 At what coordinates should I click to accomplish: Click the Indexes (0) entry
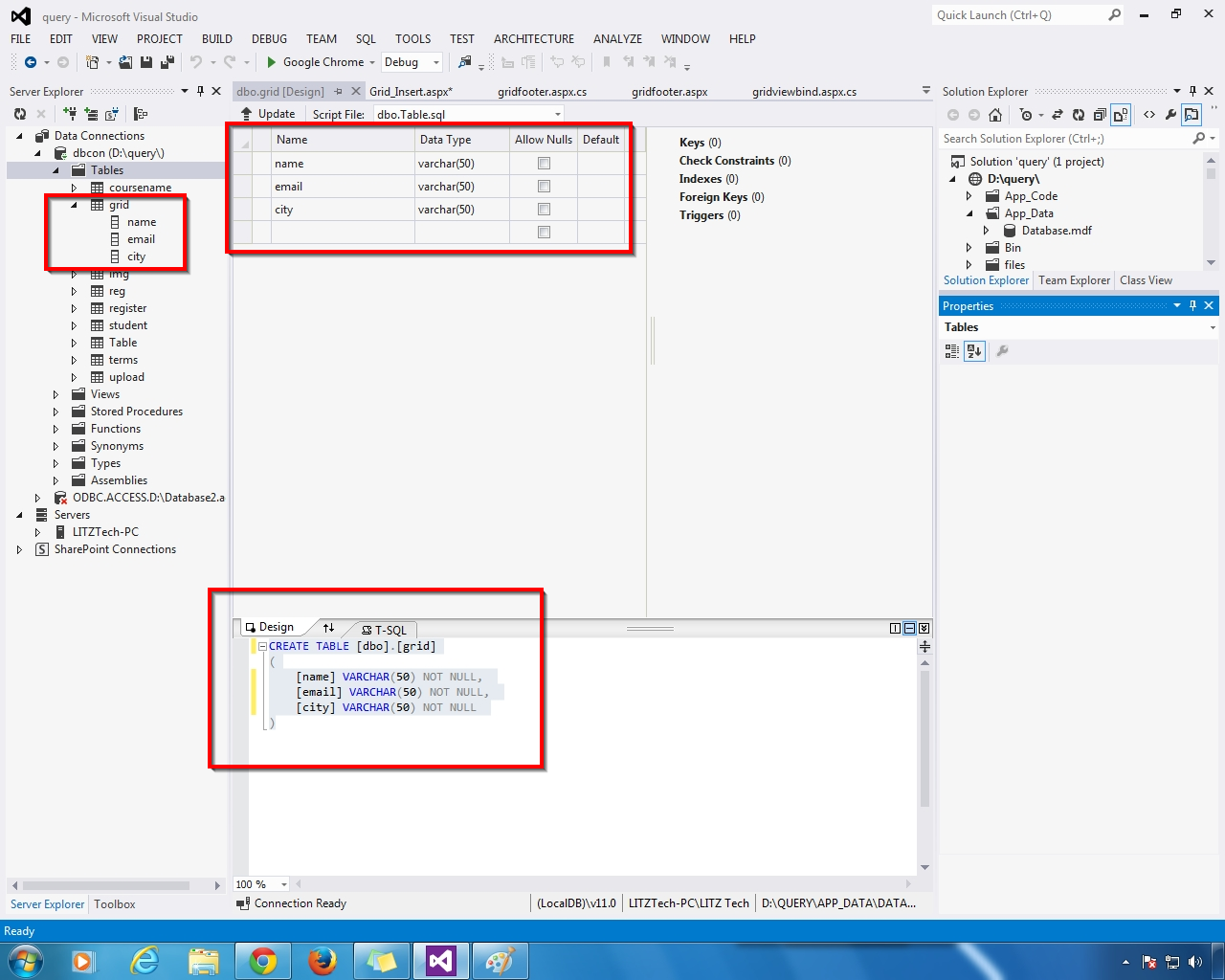709,179
